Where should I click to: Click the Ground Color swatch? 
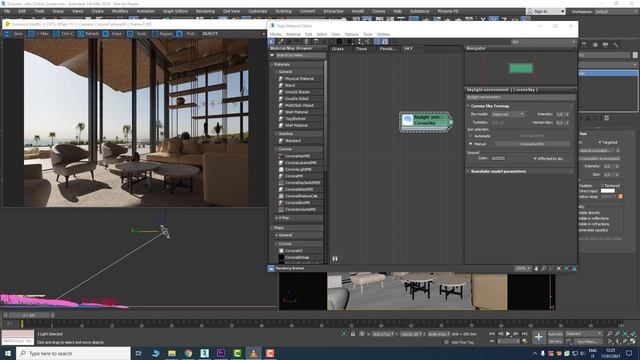[498, 158]
